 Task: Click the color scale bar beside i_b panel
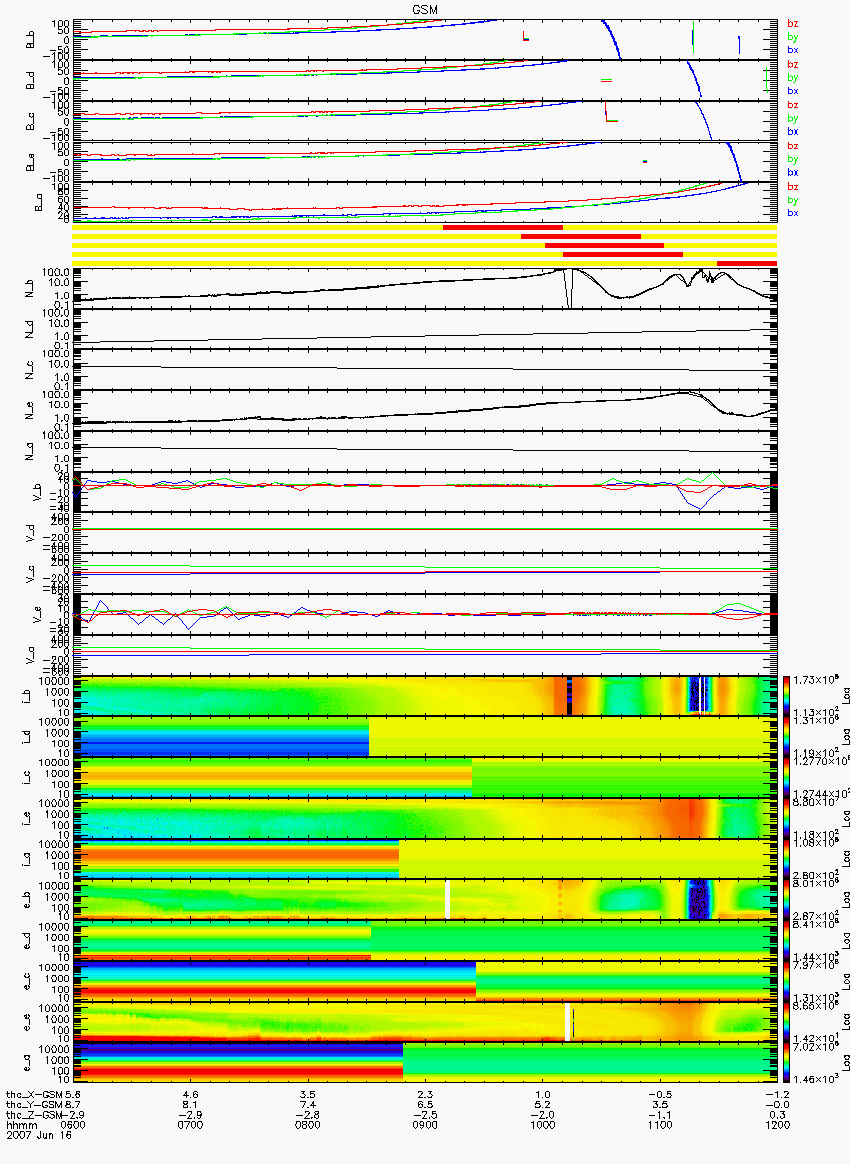[786, 696]
